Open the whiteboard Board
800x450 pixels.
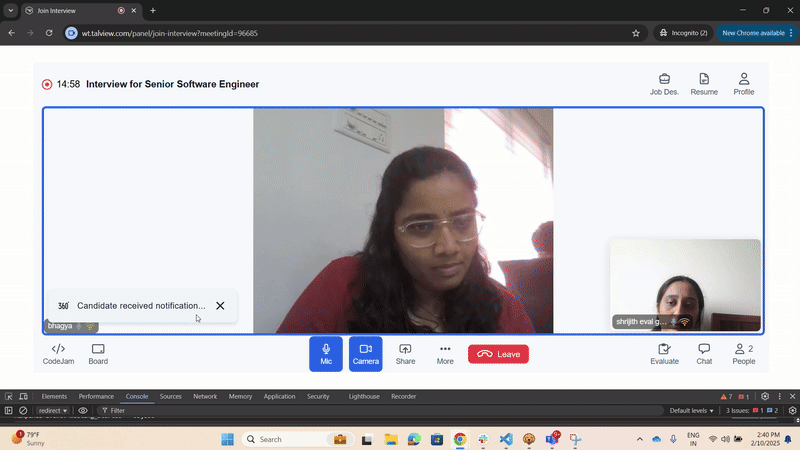[x=98, y=354]
